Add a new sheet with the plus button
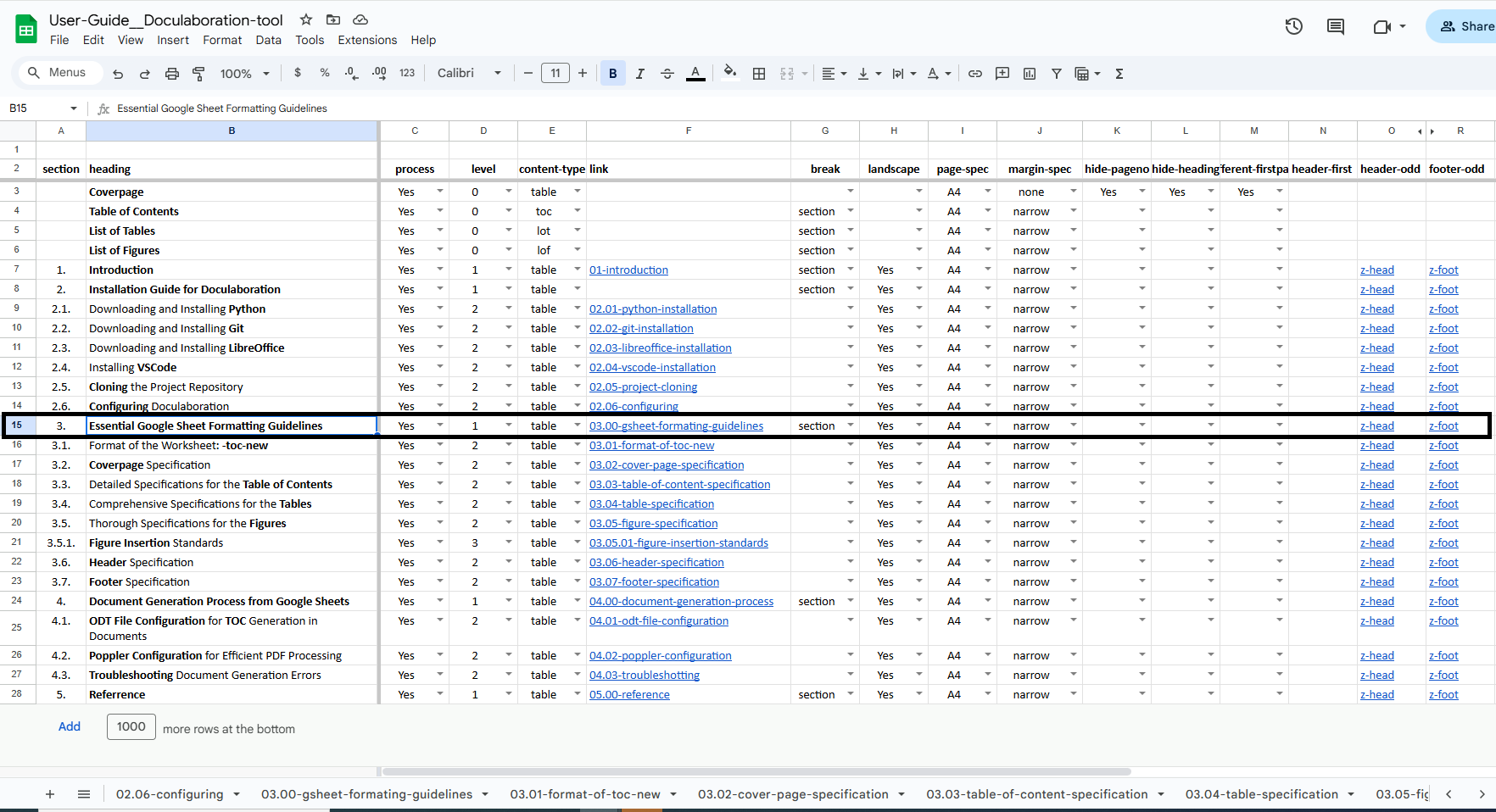 tap(50, 794)
